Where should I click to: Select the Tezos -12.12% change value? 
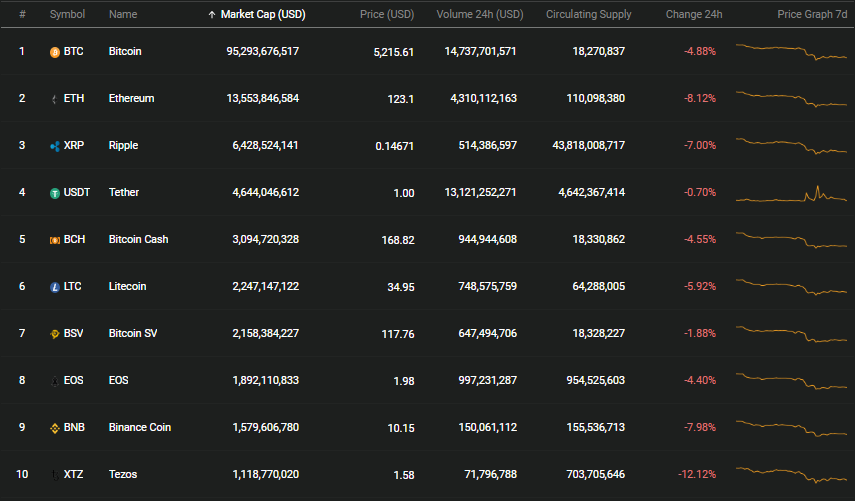[x=697, y=474]
